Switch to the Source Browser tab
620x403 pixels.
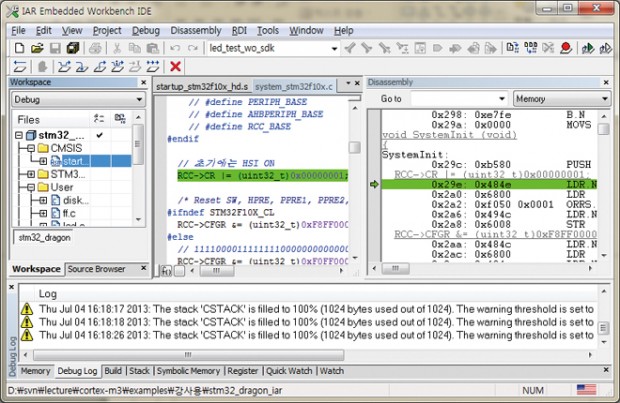tap(96, 269)
